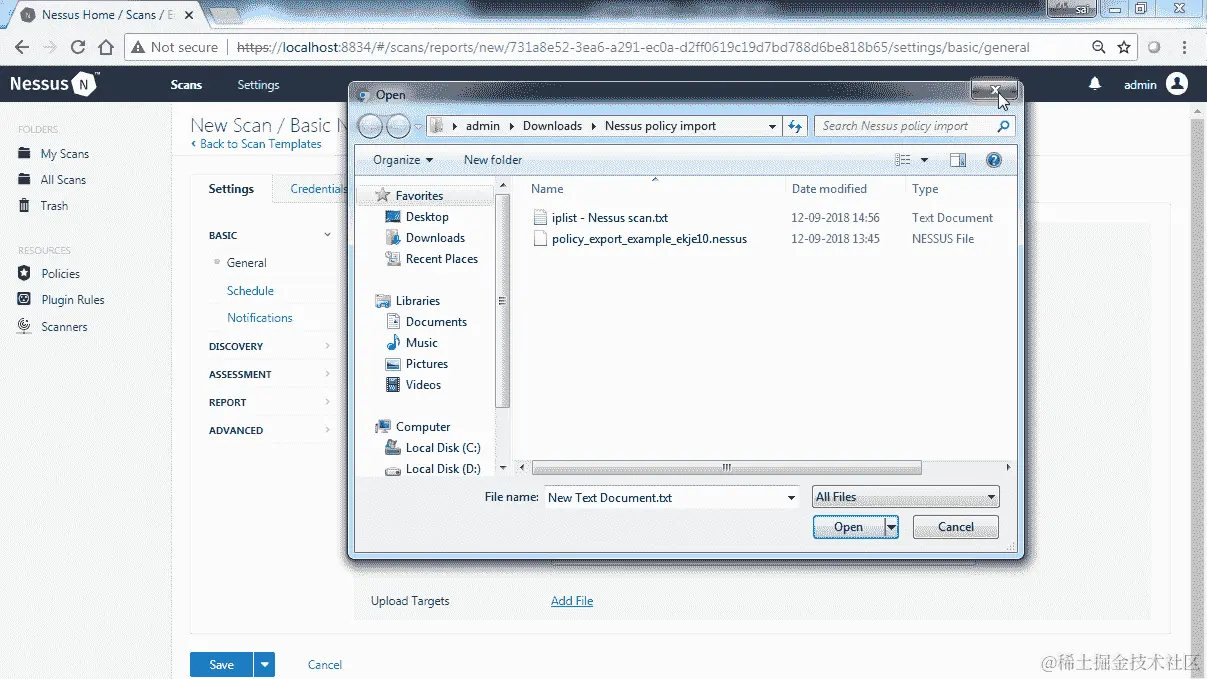Image resolution: width=1207 pixels, height=679 pixels.
Task: Open File name history dropdown
Action: [791, 497]
